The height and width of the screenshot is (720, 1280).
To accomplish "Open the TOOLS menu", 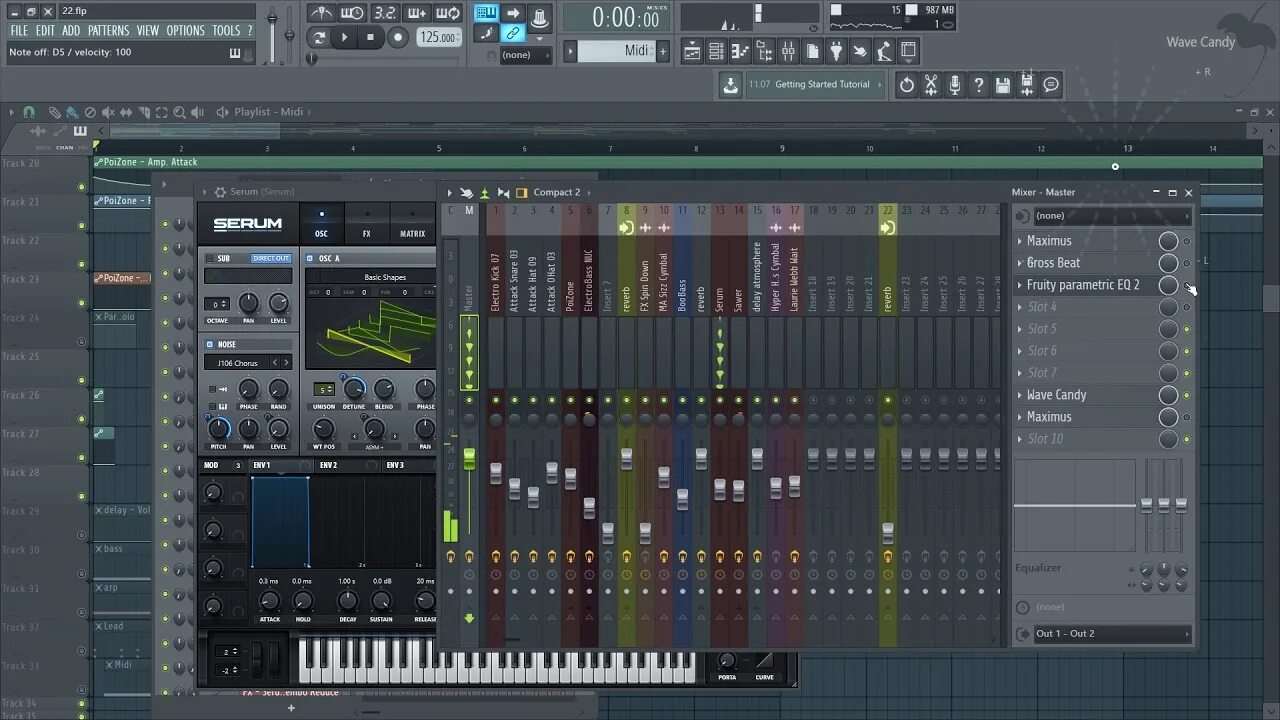I will (x=226, y=31).
